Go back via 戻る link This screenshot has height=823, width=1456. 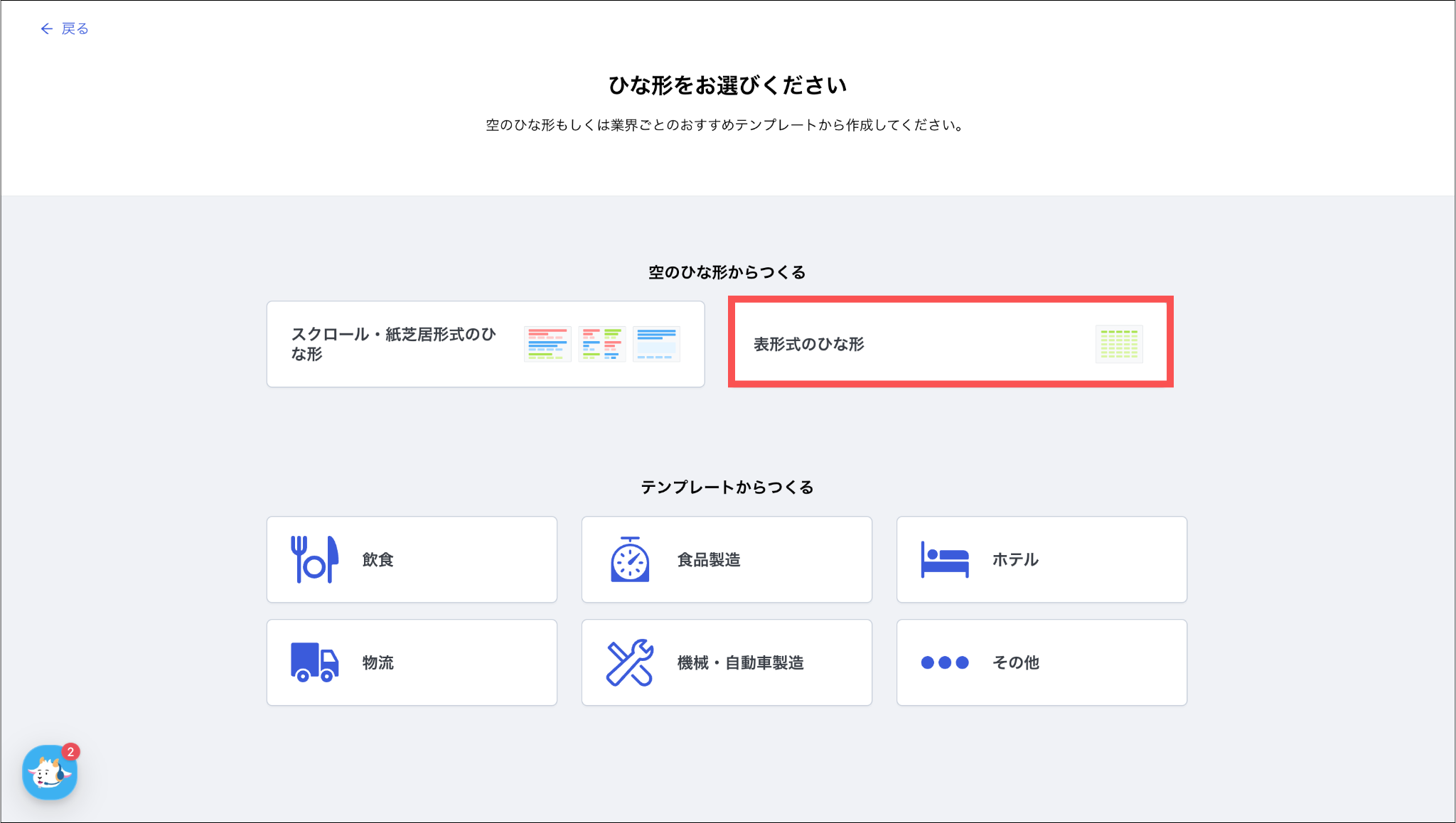(x=75, y=28)
